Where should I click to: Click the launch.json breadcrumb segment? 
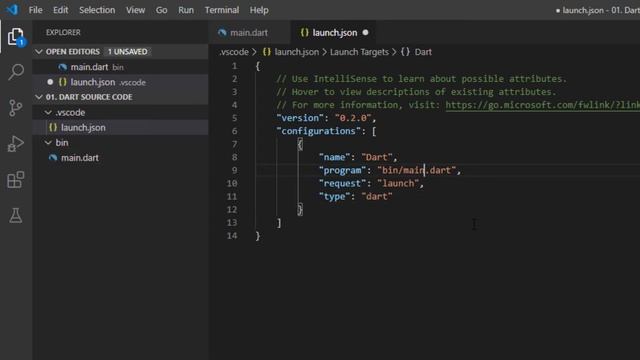(x=297, y=52)
